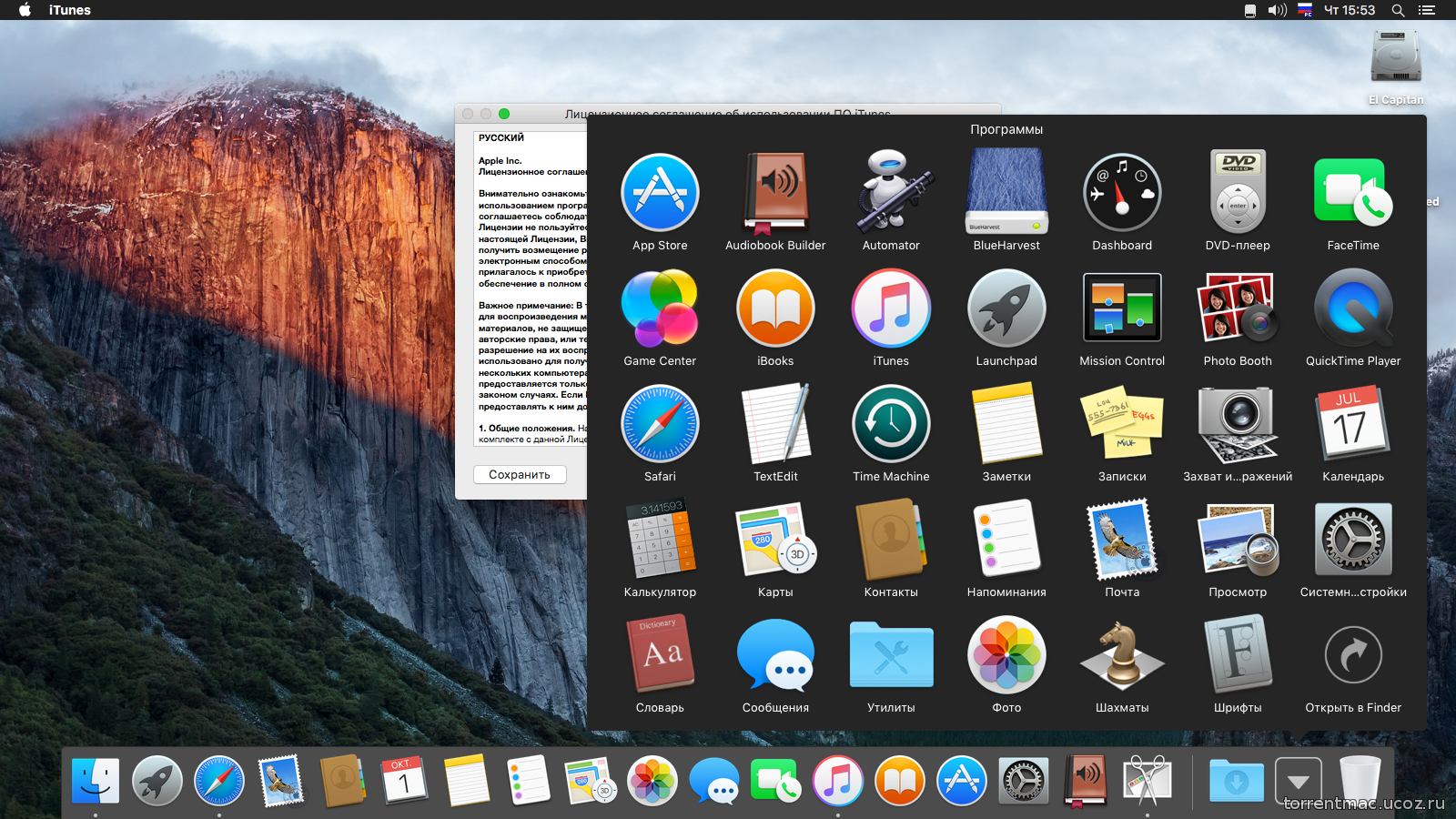Open the Downloads folder in Dock
The image size is (1456, 819).
[x=1237, y=781]
